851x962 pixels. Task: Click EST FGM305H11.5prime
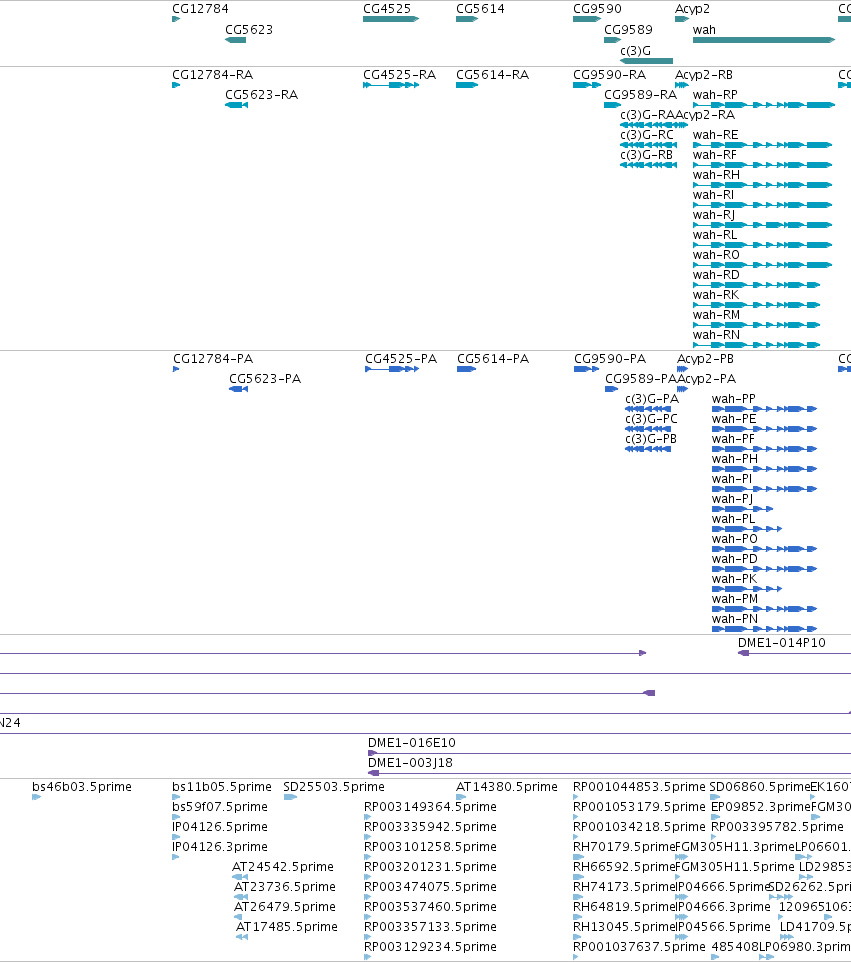[x=734, y=866]
